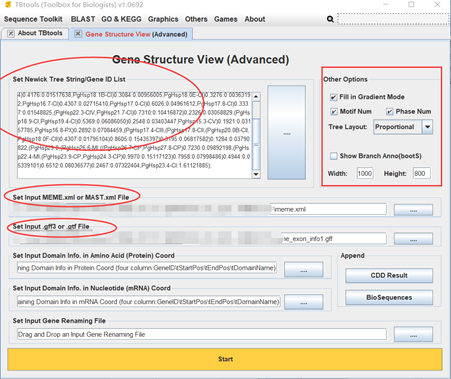Click the search box in the menu bar

pos(393,19)
